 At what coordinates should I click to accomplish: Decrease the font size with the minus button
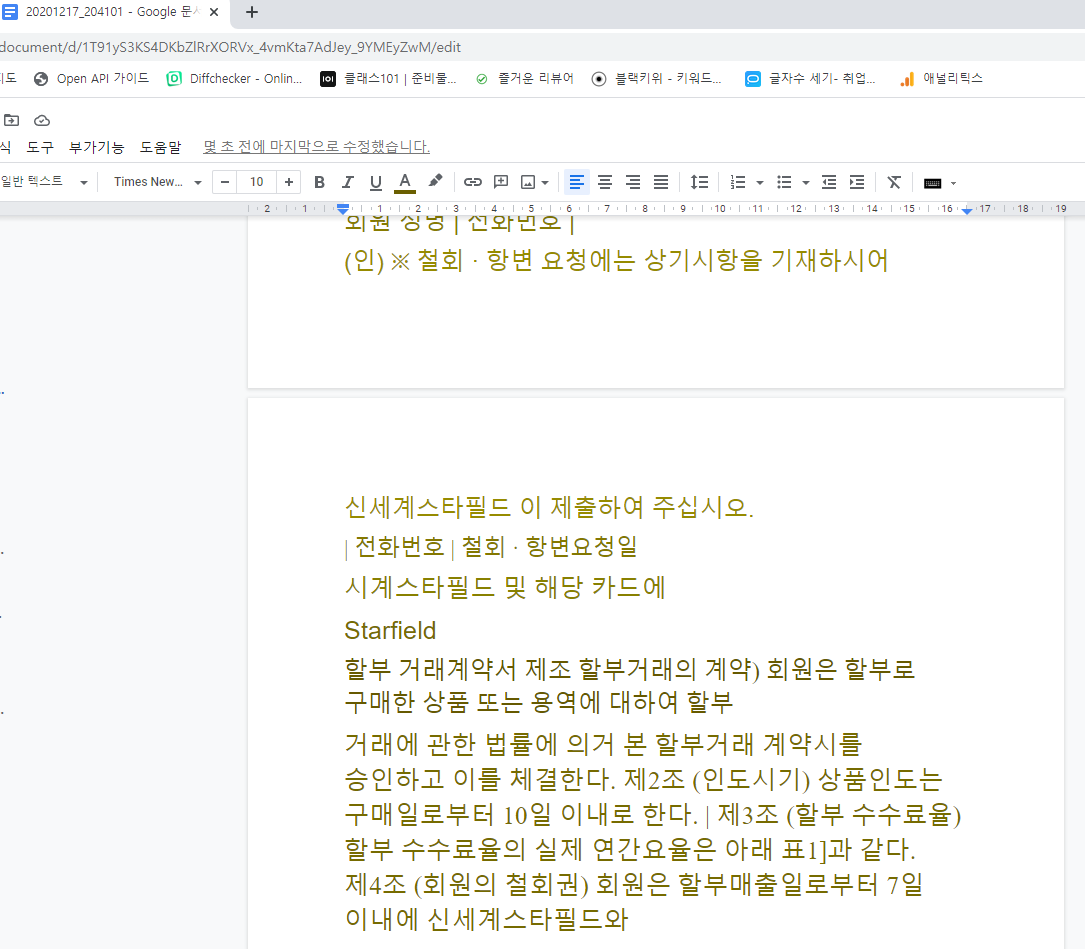tap(224, 182)
